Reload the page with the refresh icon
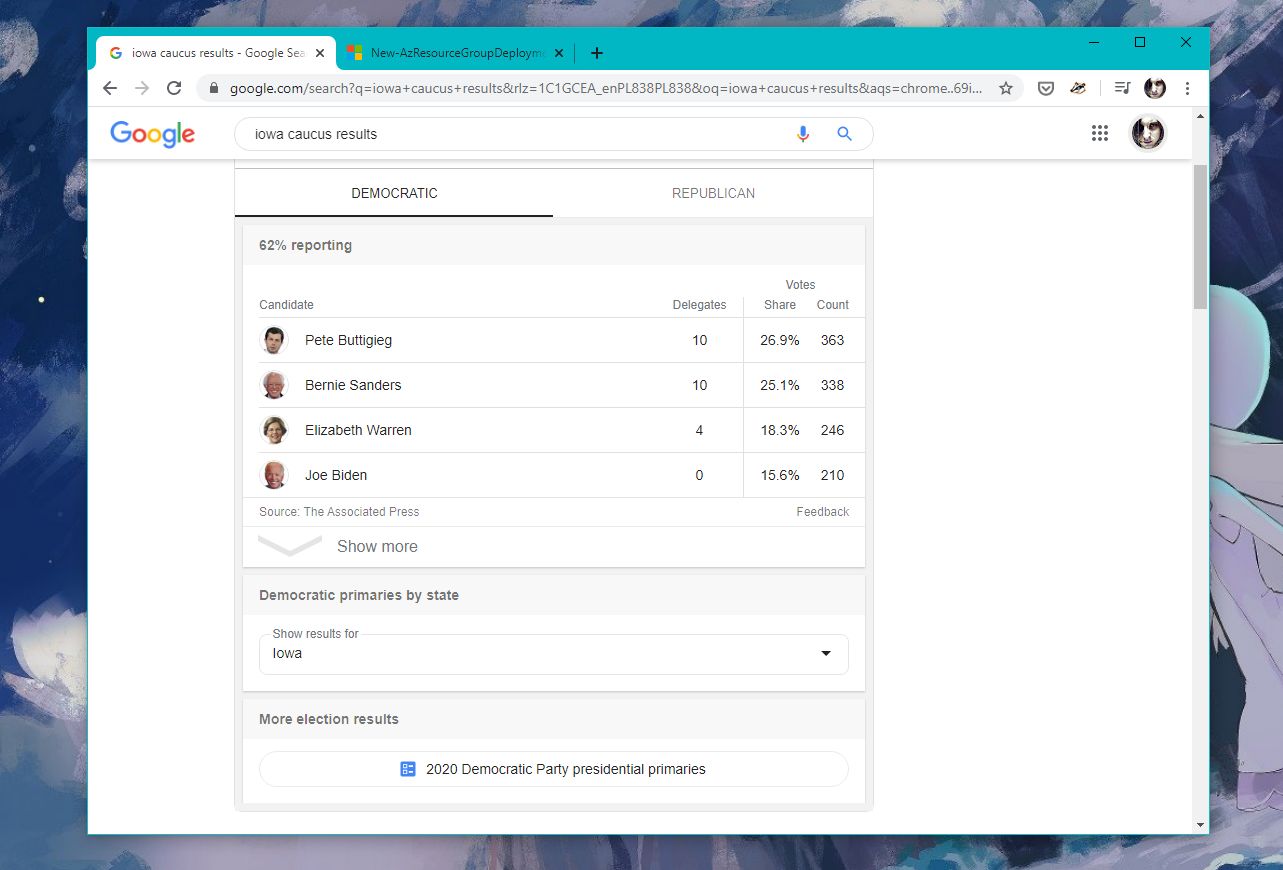Viewport: 1283px width, 870px height. (174, 88)
